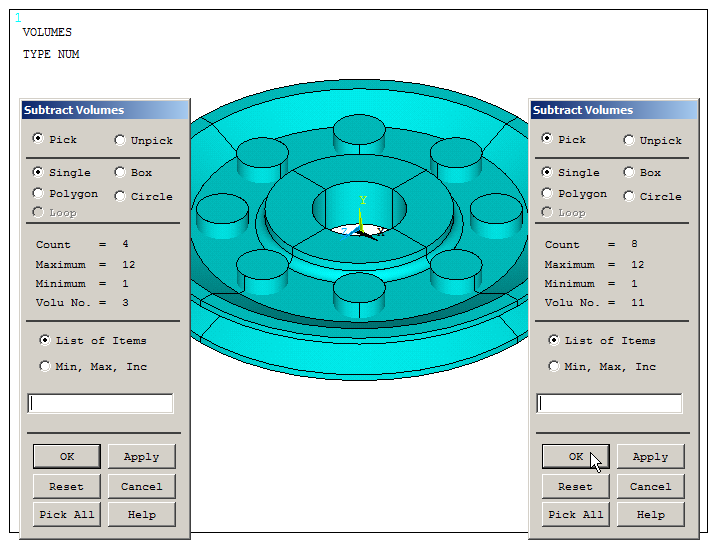720x546 pixels.
Task: Select Unpick radio in right Subtract Volumes dialog
Action: (x=629, y=140)
